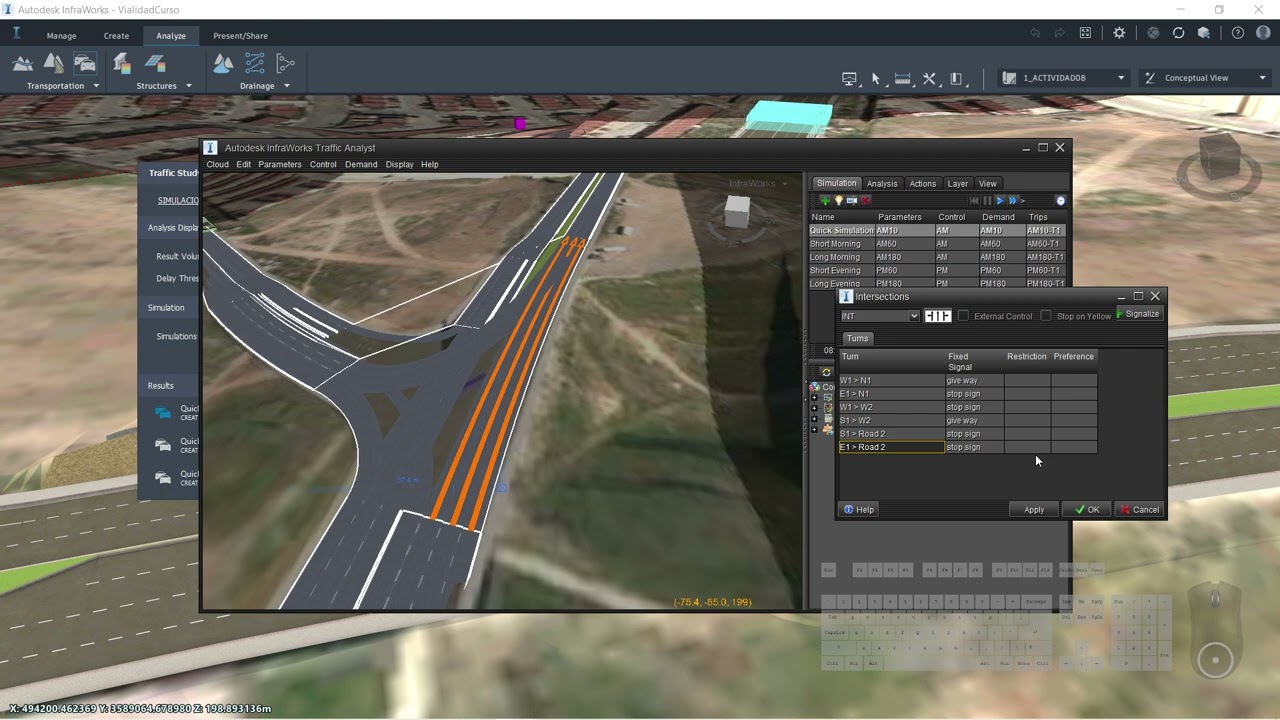Image resolution: width=1280 pixels, height=720 pixels.
Task: Open the Present/Share ribbon tab
Action: [240, 36]
